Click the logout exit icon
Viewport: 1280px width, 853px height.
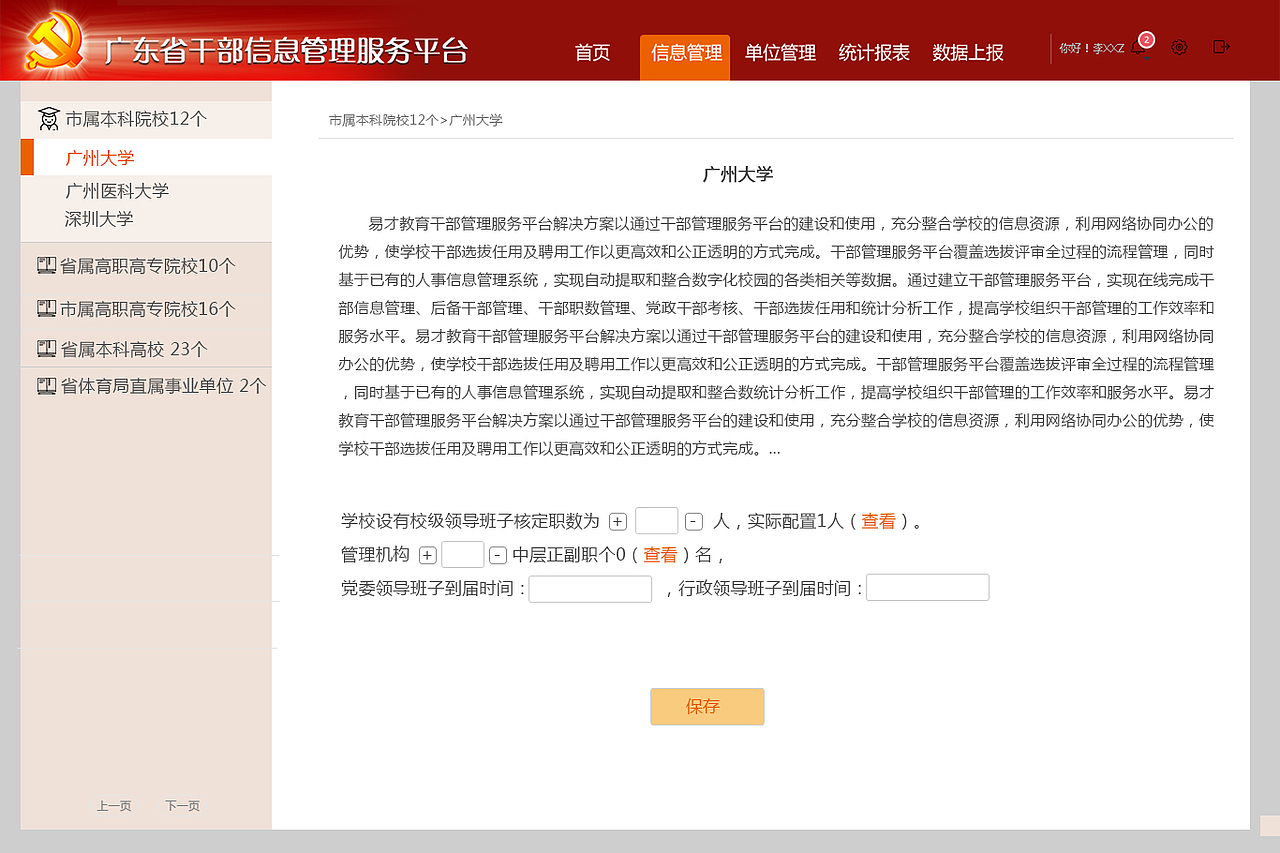(x=1221, y=46)
